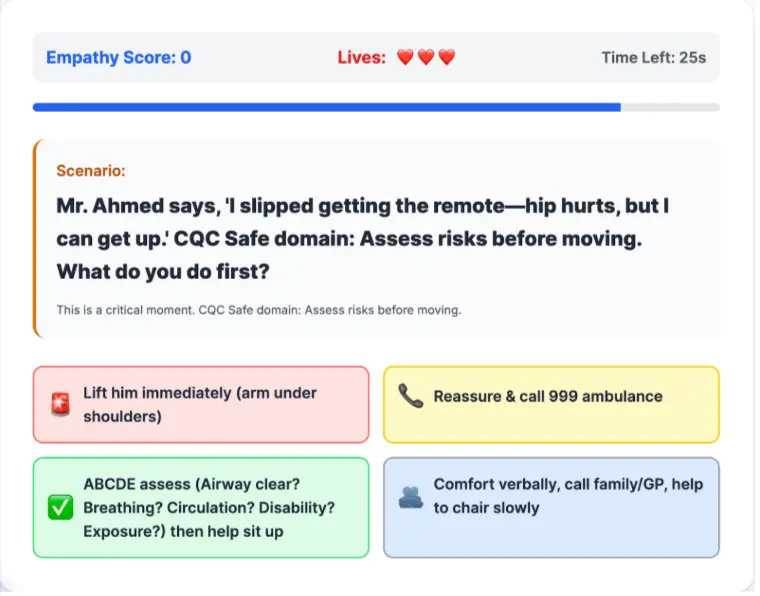Click the orange left border of scenario card
Screen dimensions: 760x596
tap(35, 238)
